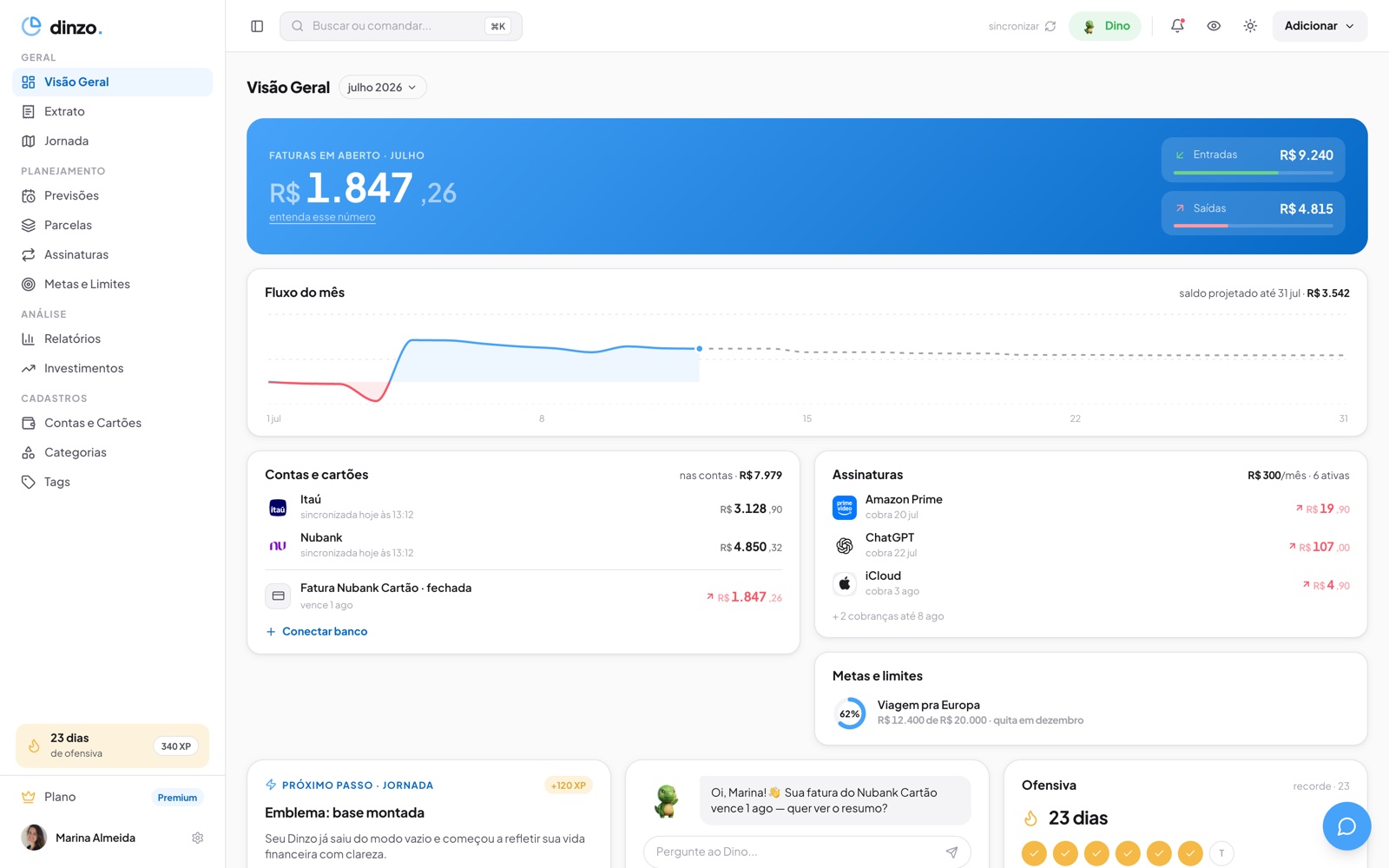
Task: Click Emblema: base montada heading
Action: [345, 812]
